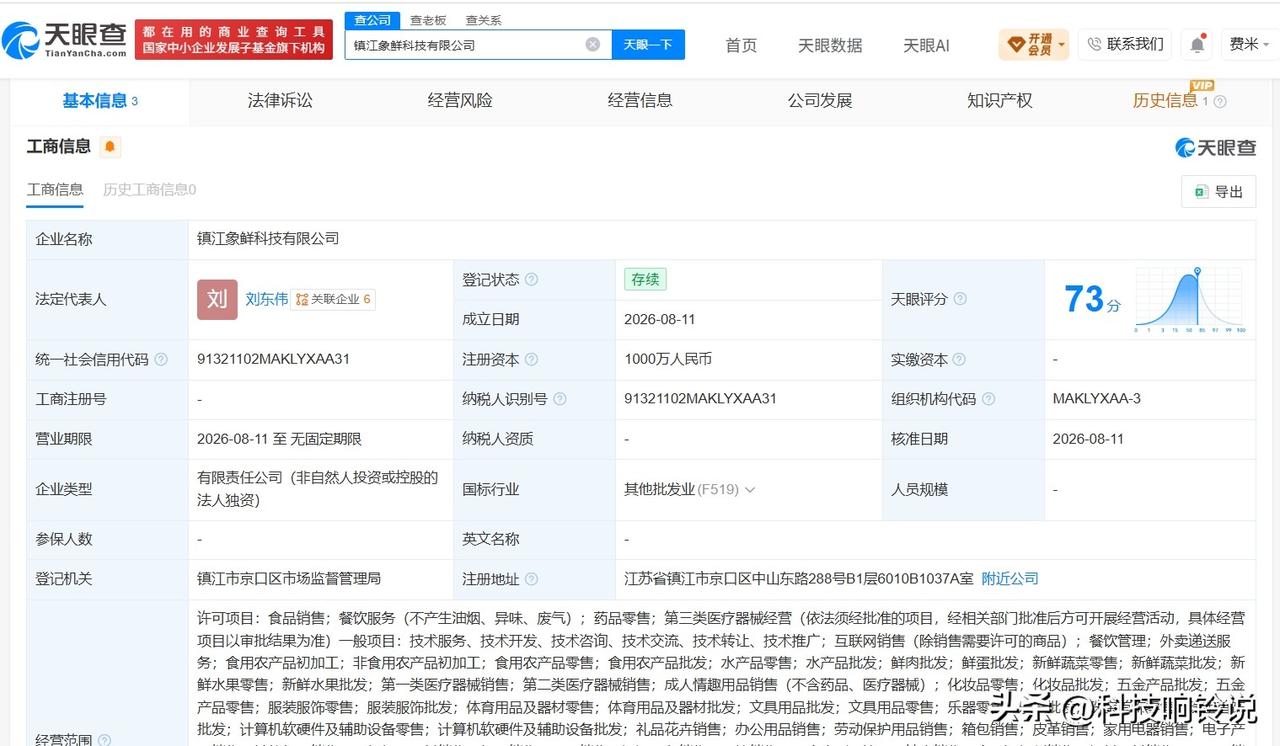Click 成立日期 value 2026-08-11
The height and width of the screenshot is (746, 1280).
[x=660, y=320]
